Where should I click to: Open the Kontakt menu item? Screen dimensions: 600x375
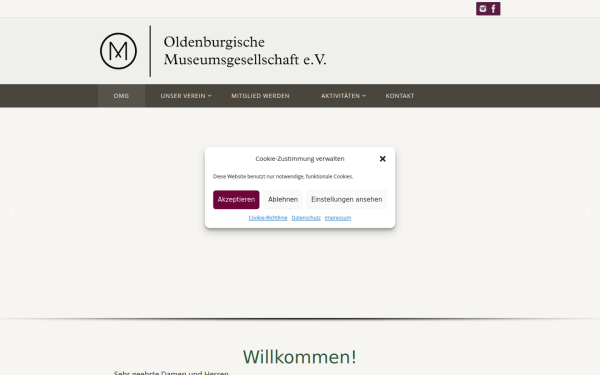coord(400,96)
